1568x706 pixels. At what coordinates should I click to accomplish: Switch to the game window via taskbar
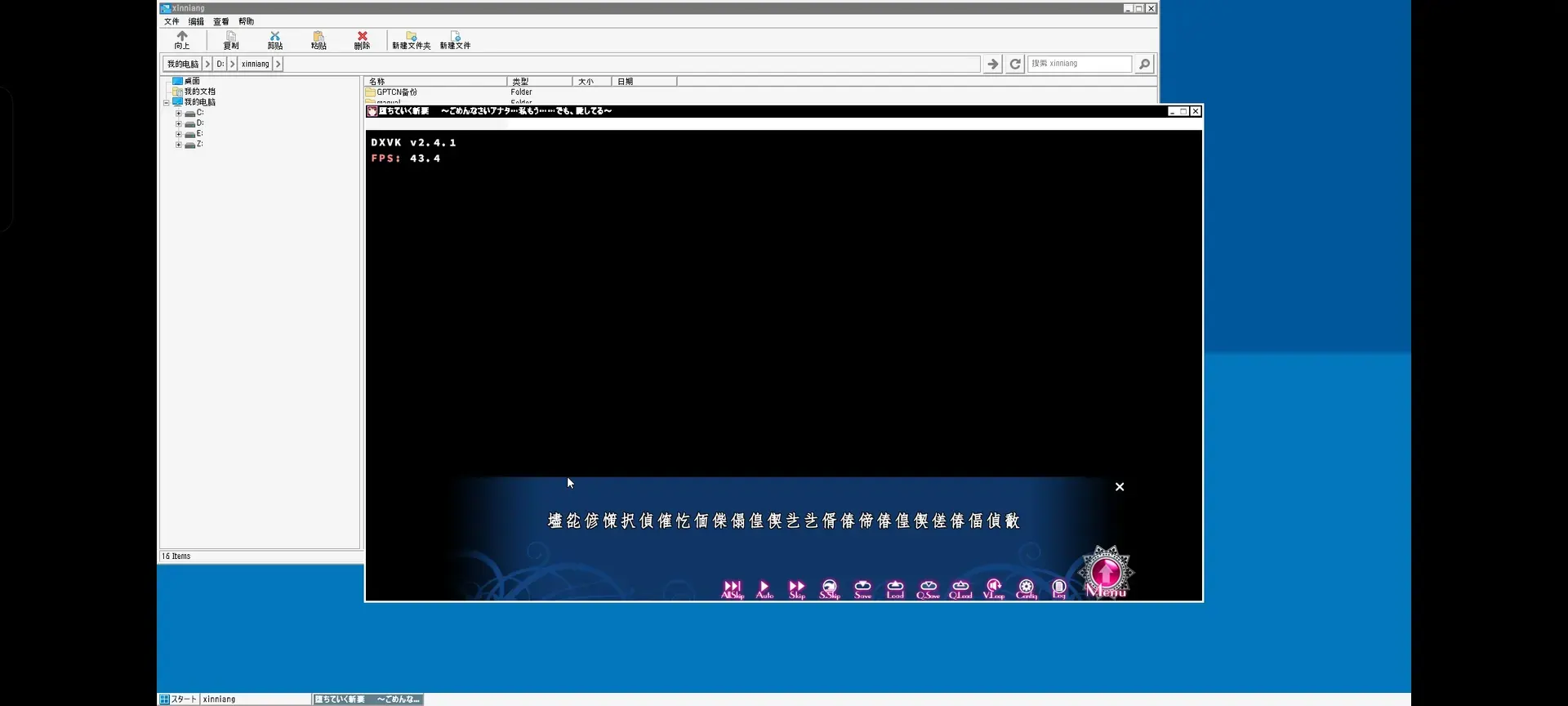coord(368,699)
